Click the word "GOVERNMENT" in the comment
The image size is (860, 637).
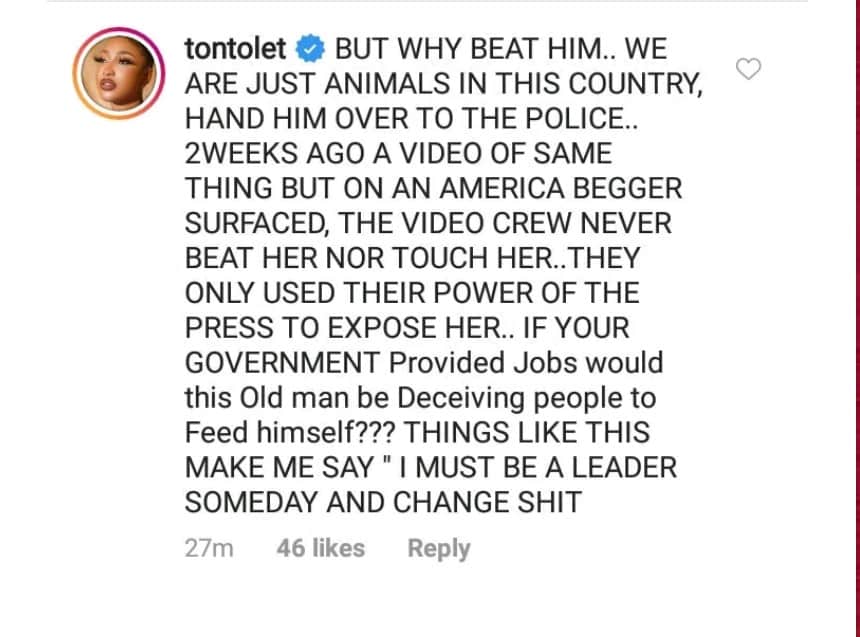coord(282,363)
